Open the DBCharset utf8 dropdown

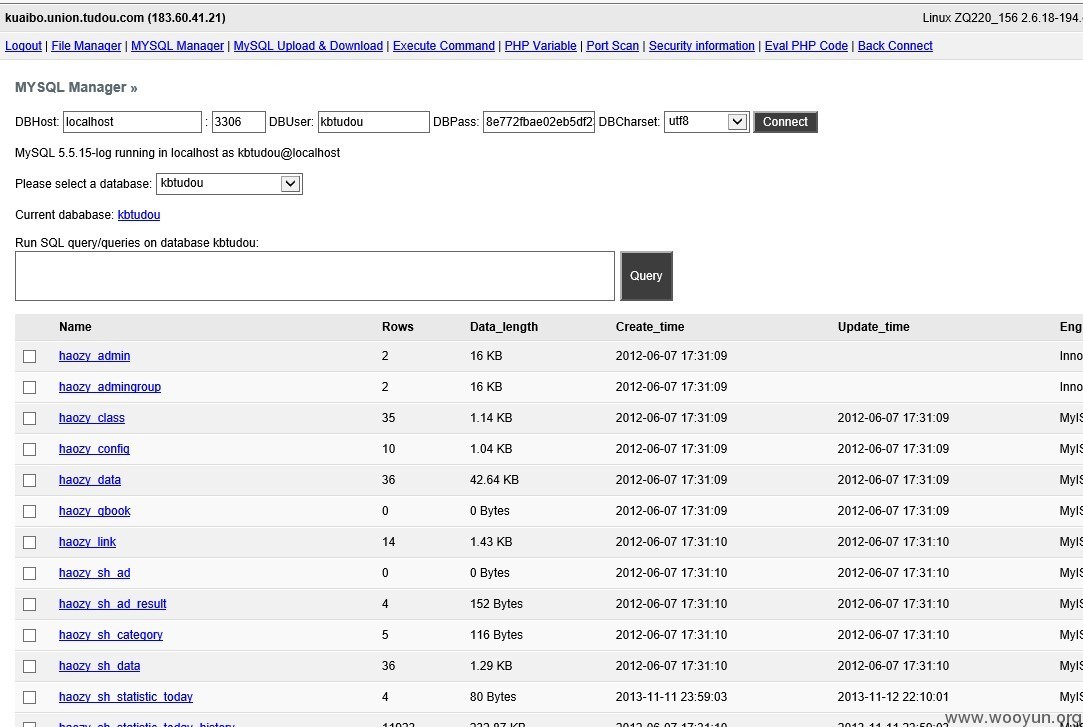(x=707, y=122)
